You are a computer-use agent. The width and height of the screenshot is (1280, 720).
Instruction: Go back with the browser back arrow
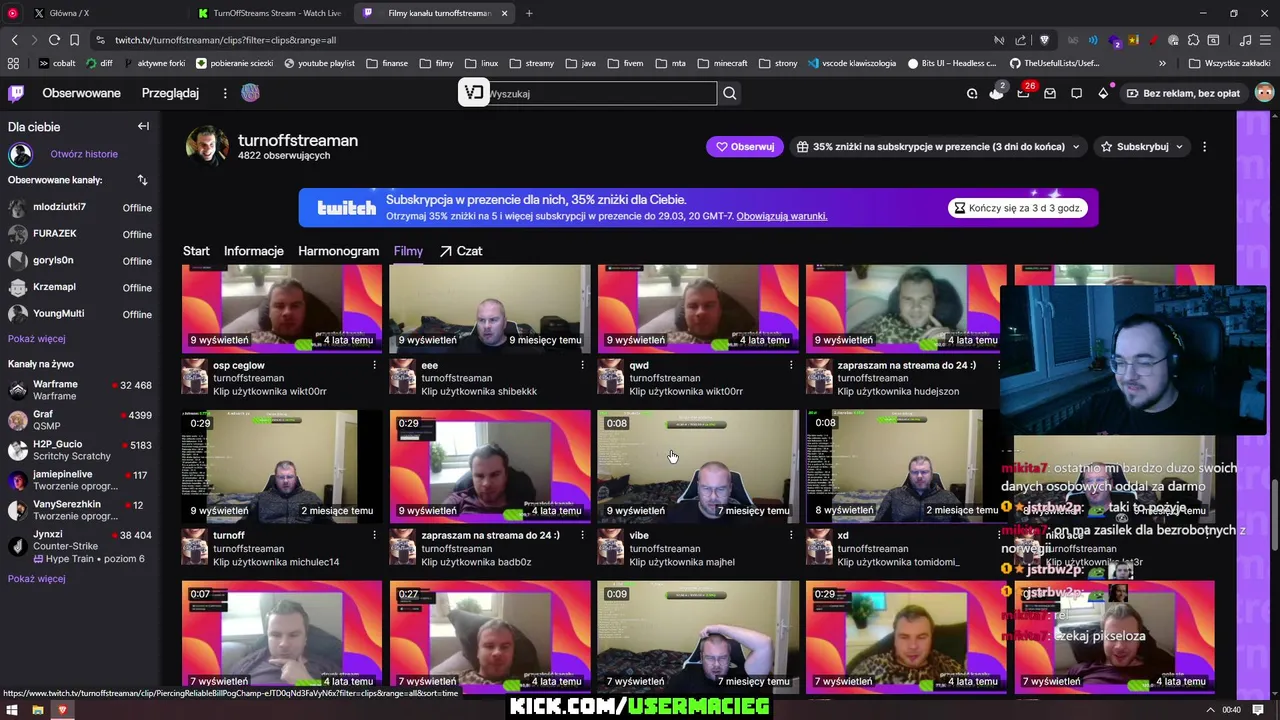(x=14, y=40)
